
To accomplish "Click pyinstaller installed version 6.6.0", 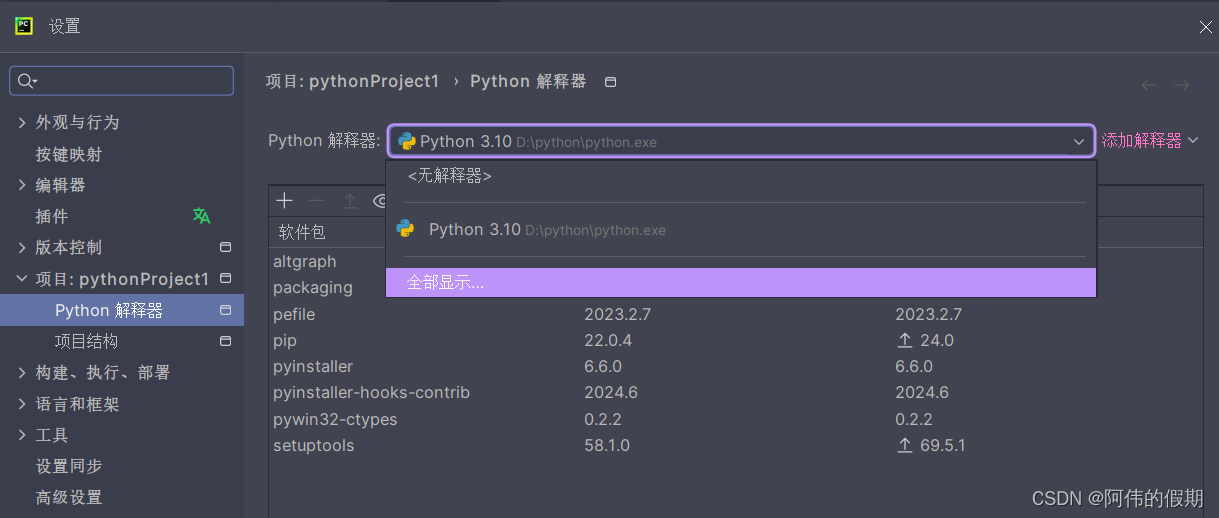I will [x=603, y=366].
